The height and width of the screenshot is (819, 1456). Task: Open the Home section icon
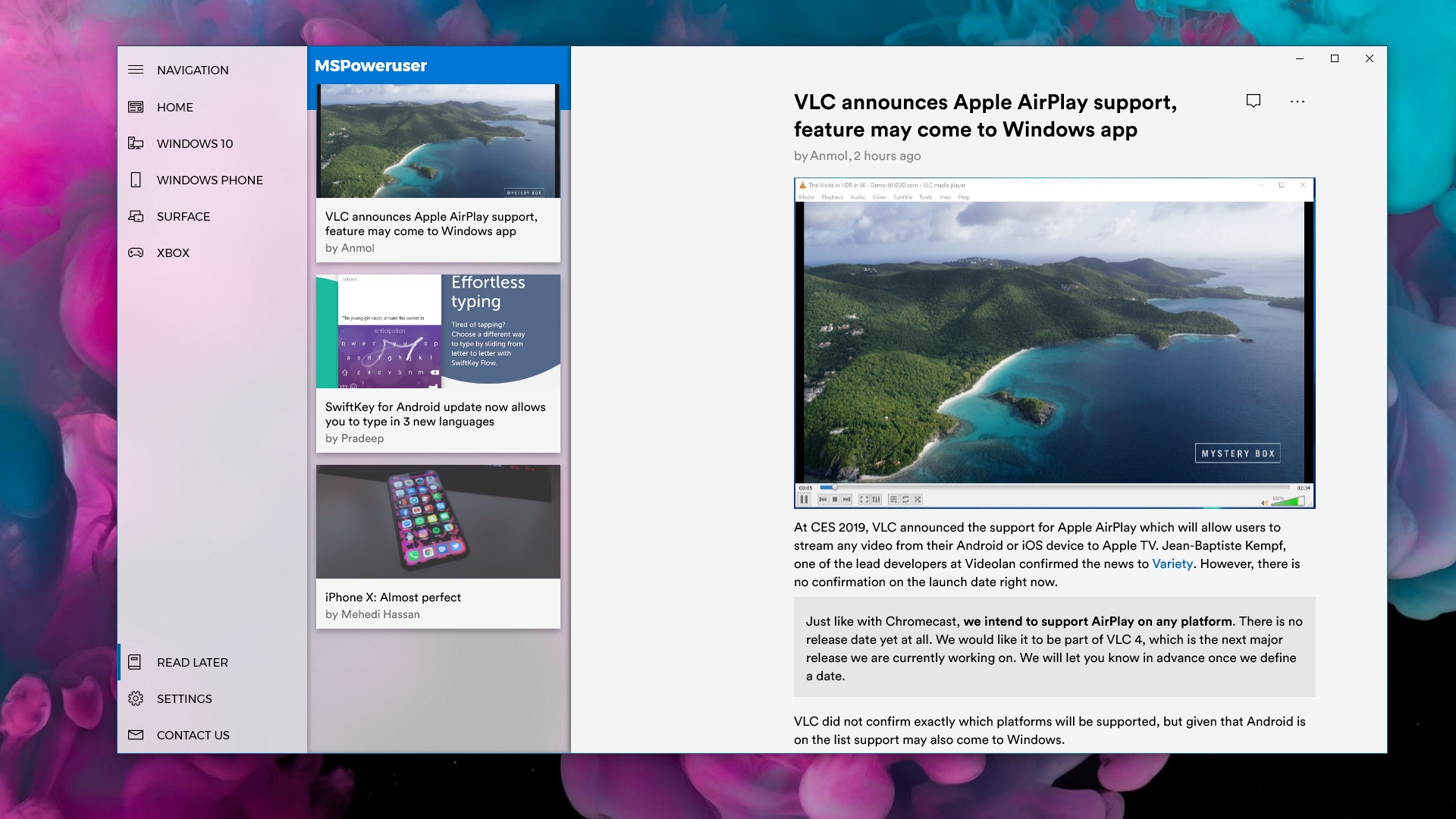(136, 107)
